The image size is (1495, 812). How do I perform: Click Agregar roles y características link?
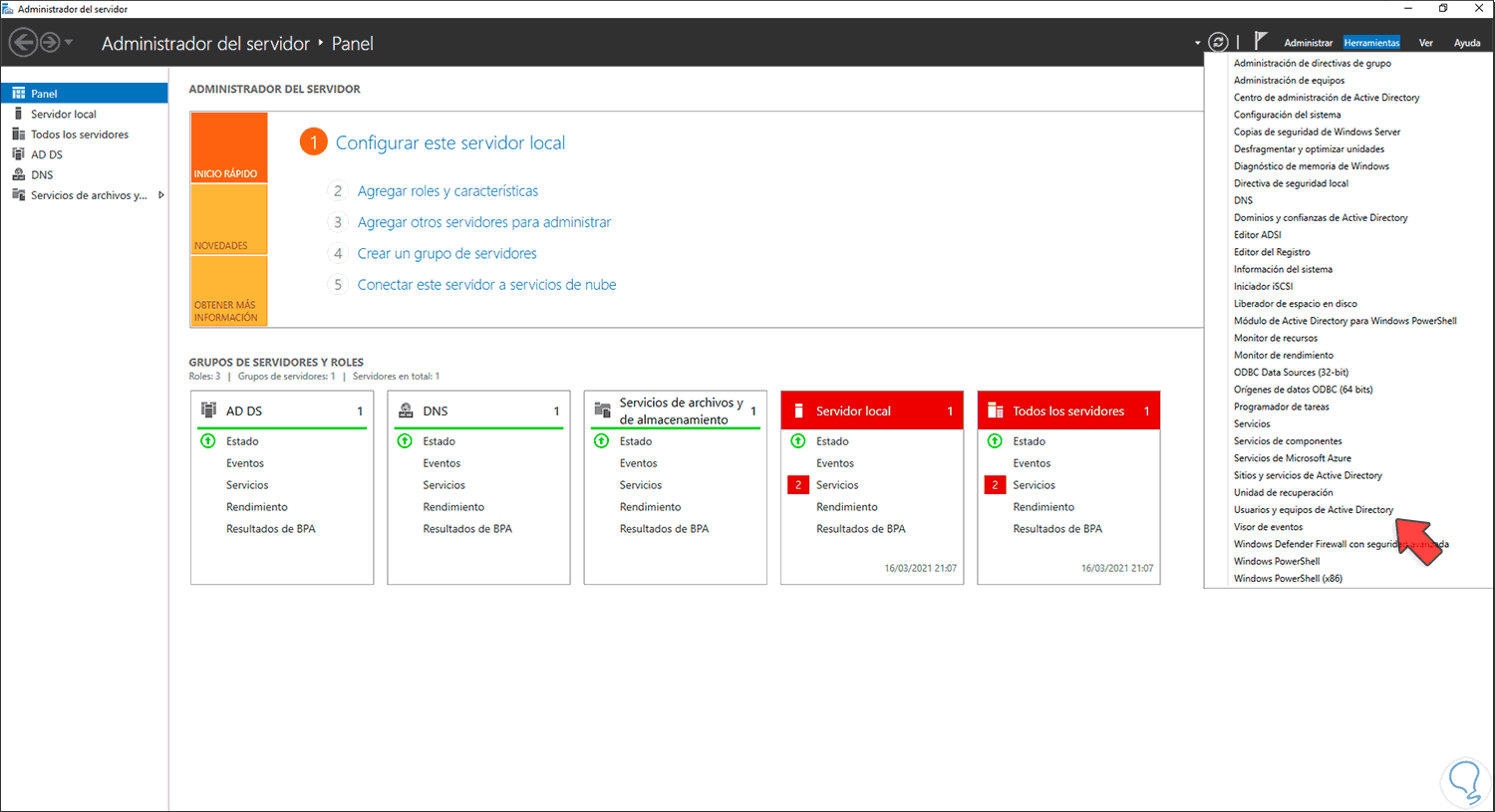[448, 191]
